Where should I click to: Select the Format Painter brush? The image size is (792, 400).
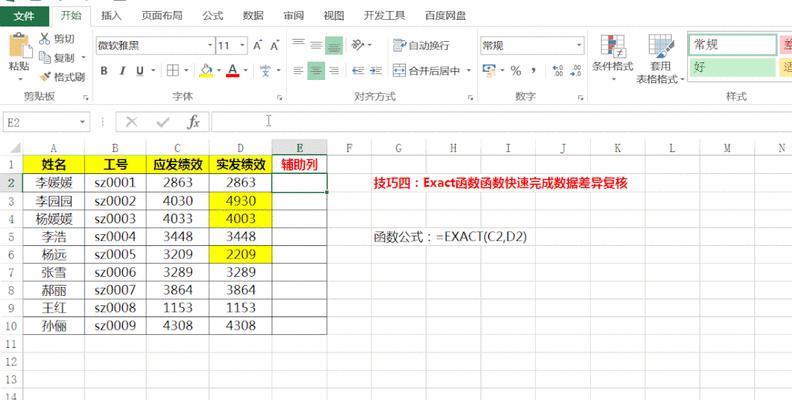click(x=45, y=77)
